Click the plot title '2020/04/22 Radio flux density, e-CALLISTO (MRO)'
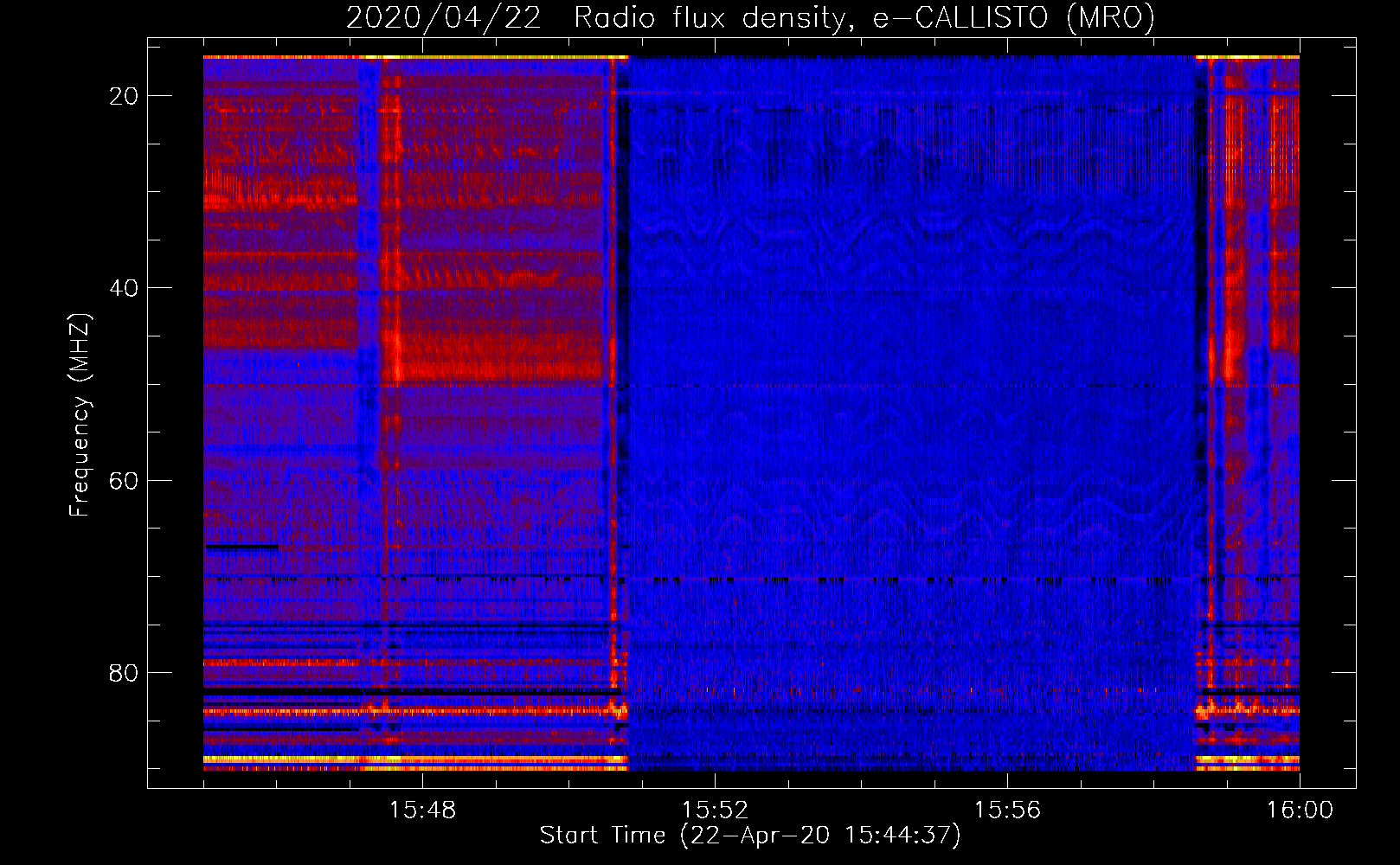The height and width of the screenshot is (865, 1400). pyautogui.click(x=750, y=17)
